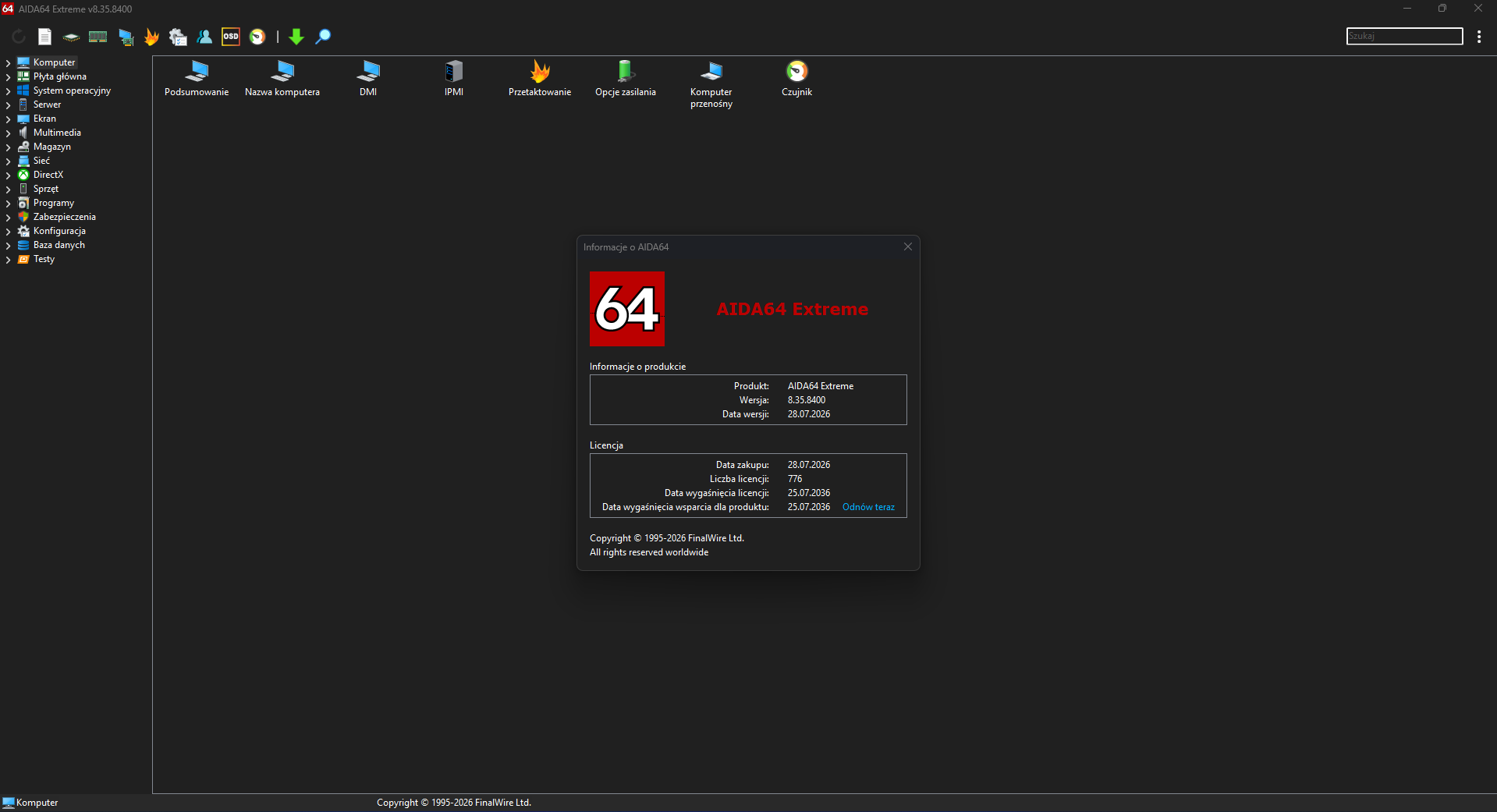
Task: Click the red 64 logo in dialog
Action: pos(627,309)
